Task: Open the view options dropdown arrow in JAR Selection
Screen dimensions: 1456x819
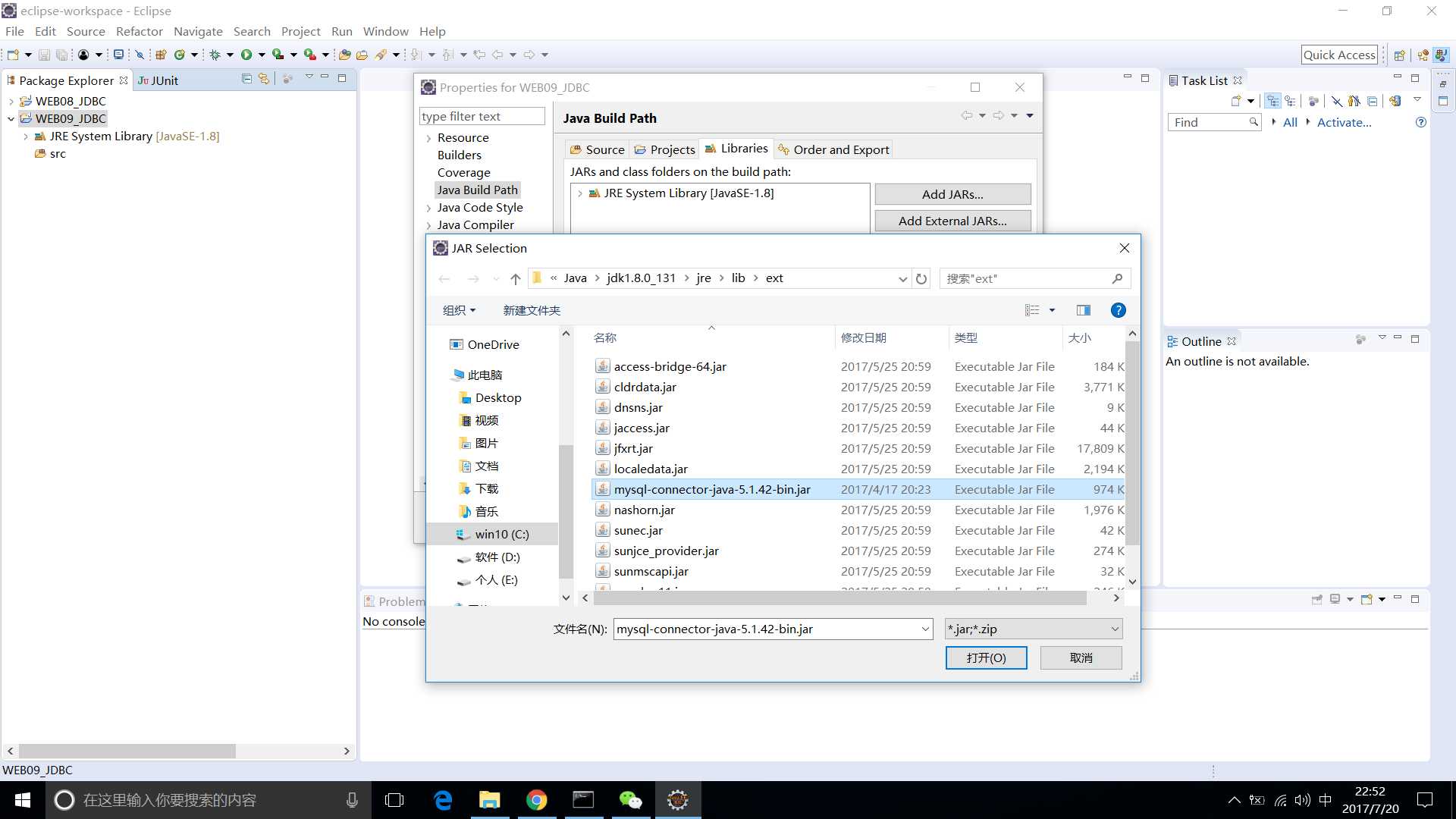Action: (x=1052, y=310)
